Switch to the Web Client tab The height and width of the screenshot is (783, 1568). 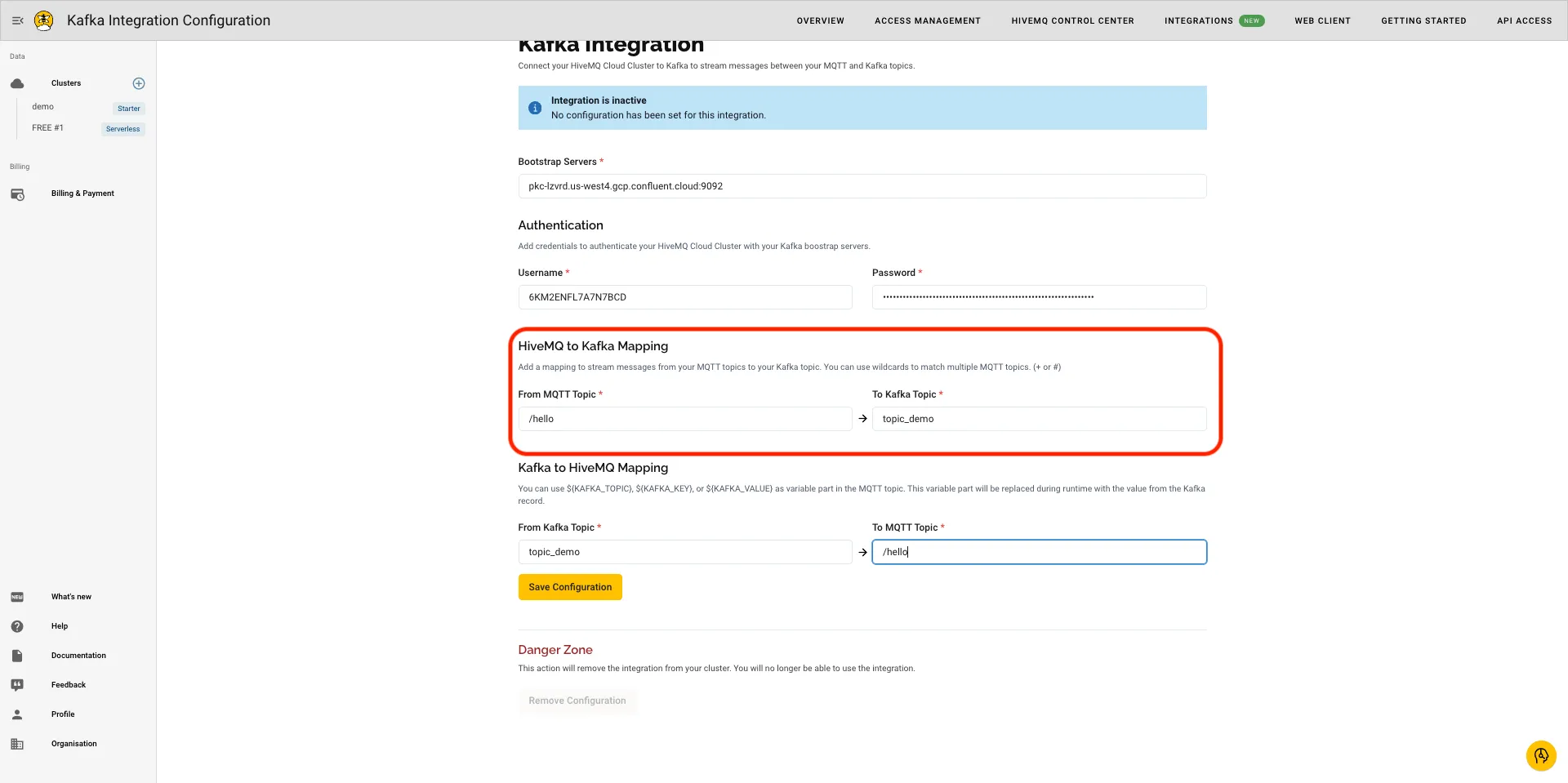pyautogui.click(x=1322, y=21)
